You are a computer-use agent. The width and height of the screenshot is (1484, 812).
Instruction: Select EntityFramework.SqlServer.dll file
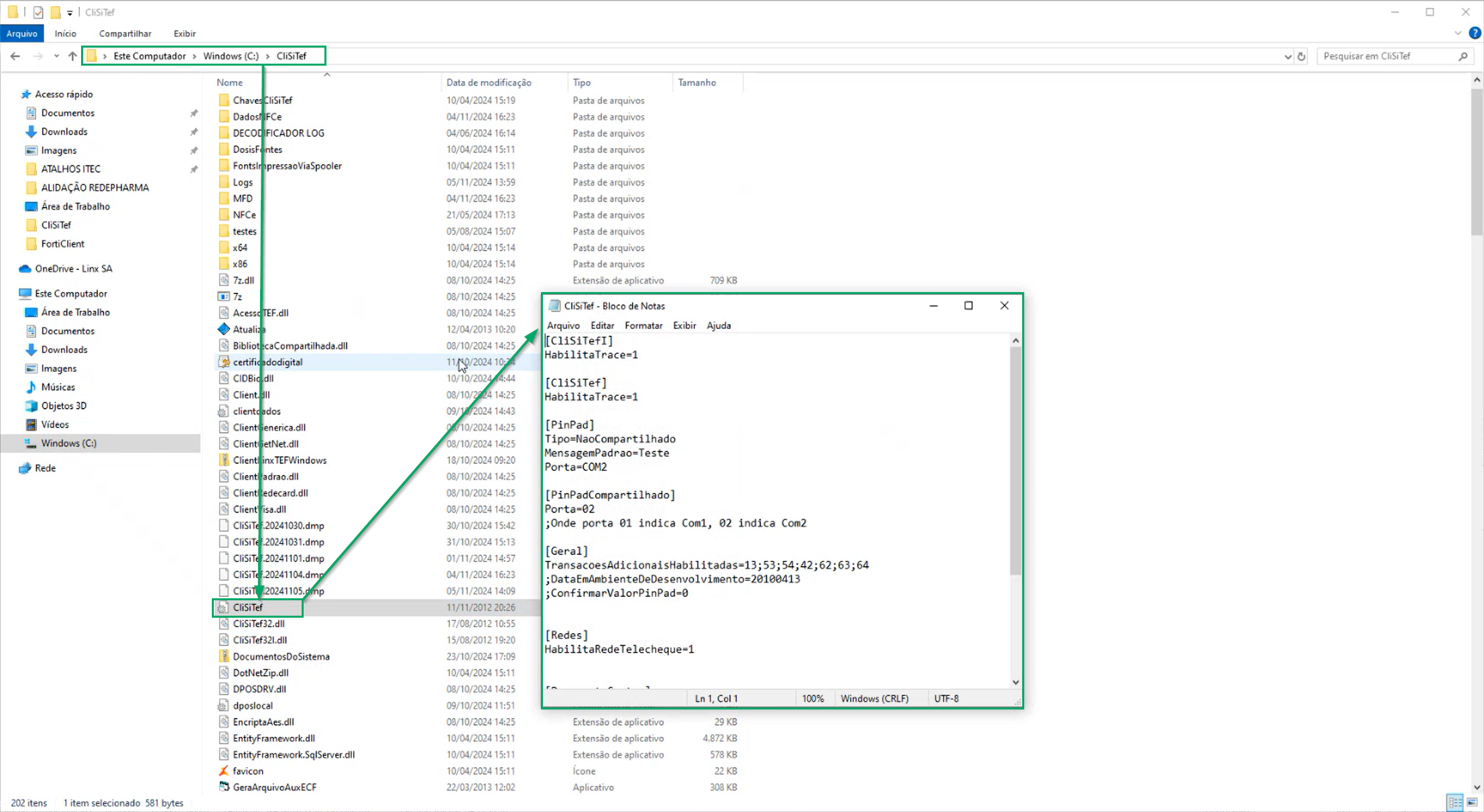(x=294, y=755)
